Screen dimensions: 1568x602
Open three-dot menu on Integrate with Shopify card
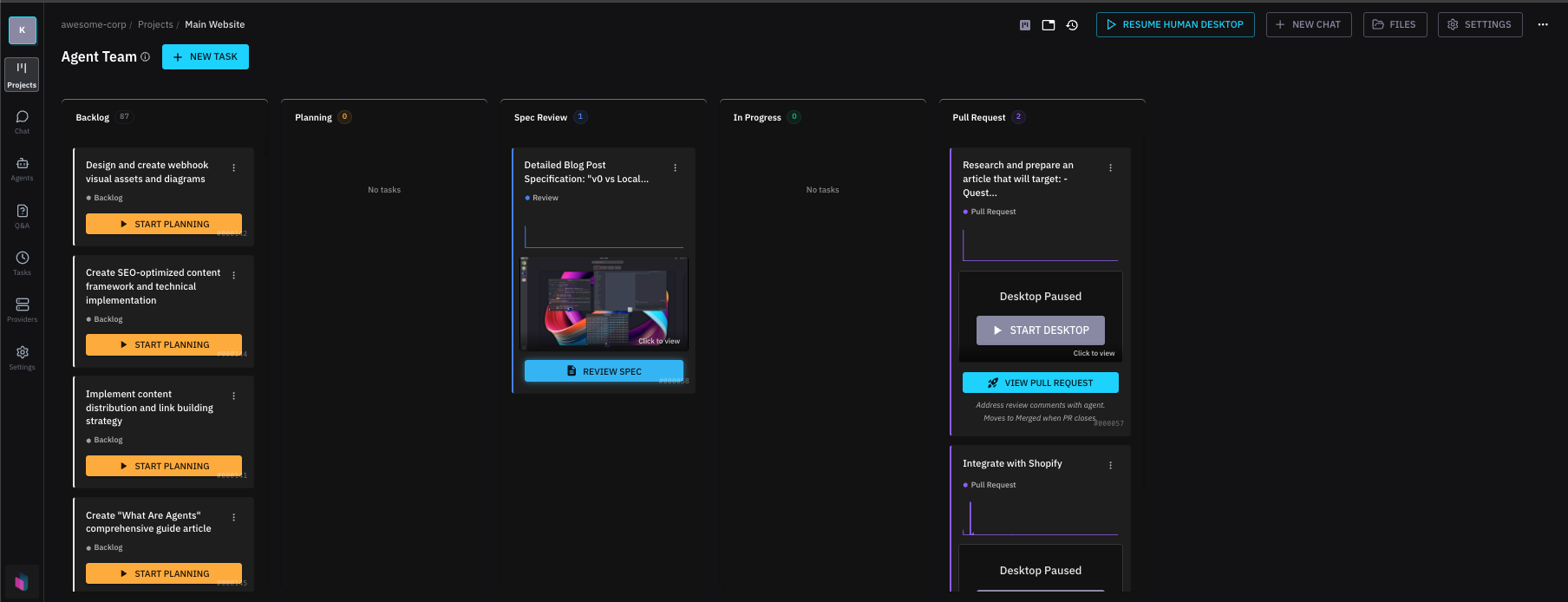(x=1110, y=466)
